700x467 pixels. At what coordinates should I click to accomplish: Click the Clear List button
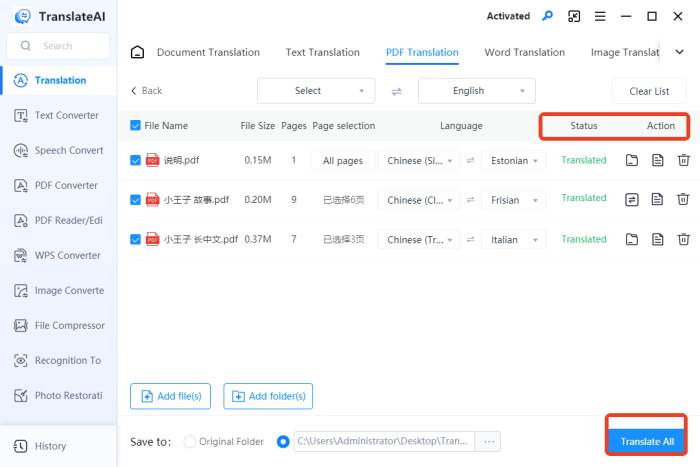649,91
